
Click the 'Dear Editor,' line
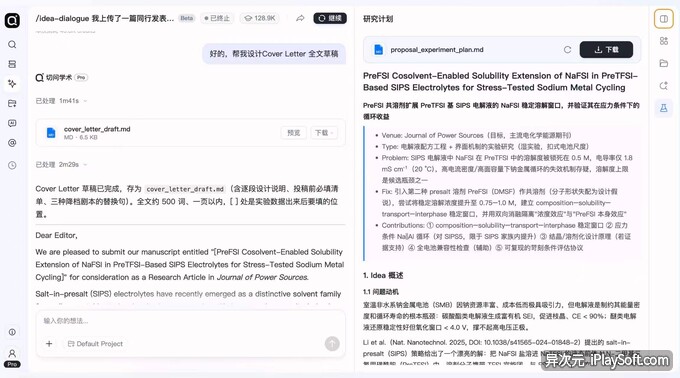click(56, 235)
